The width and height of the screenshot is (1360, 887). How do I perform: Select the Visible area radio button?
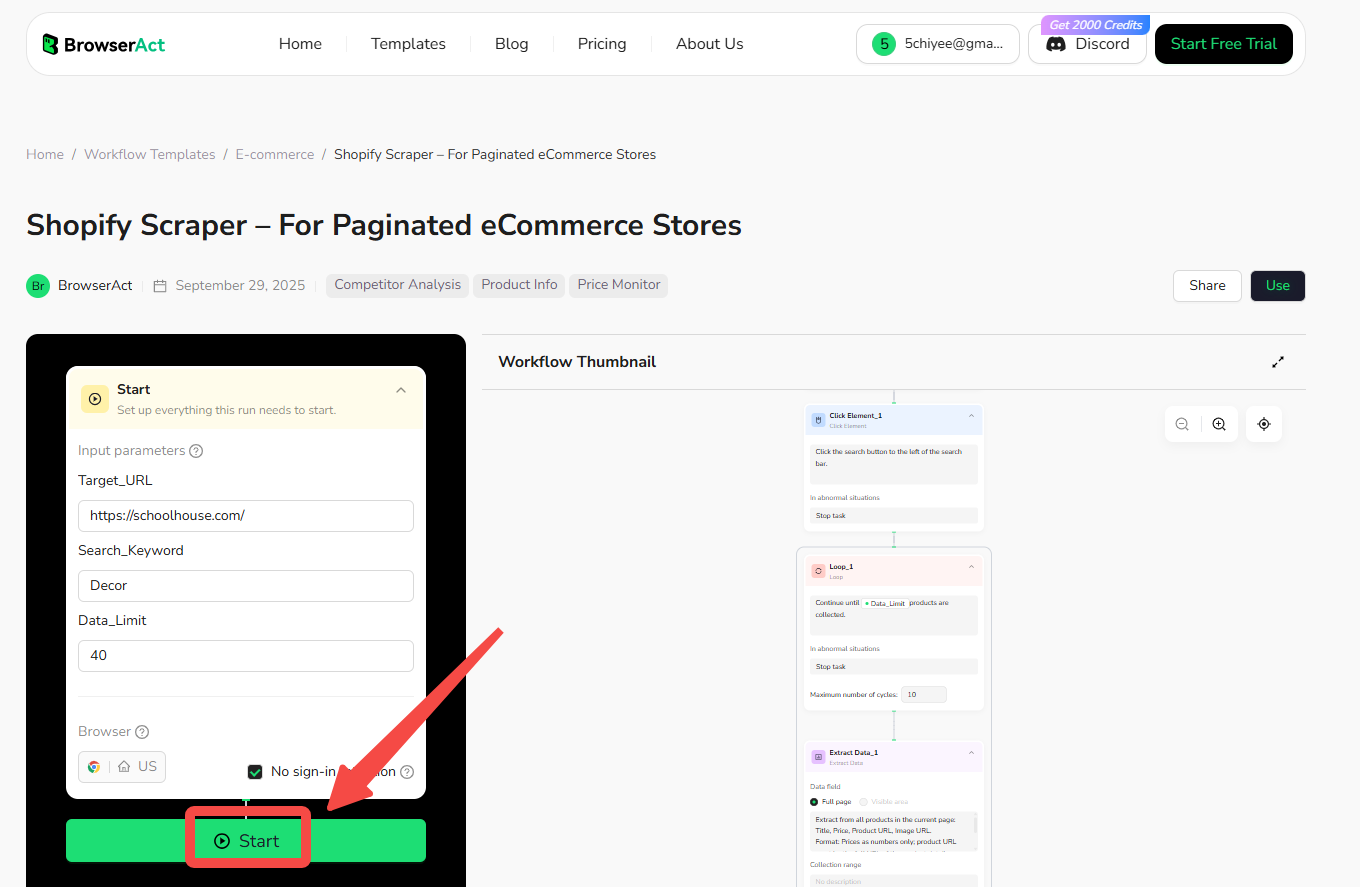pyautogui.click(x=864, y=802)
